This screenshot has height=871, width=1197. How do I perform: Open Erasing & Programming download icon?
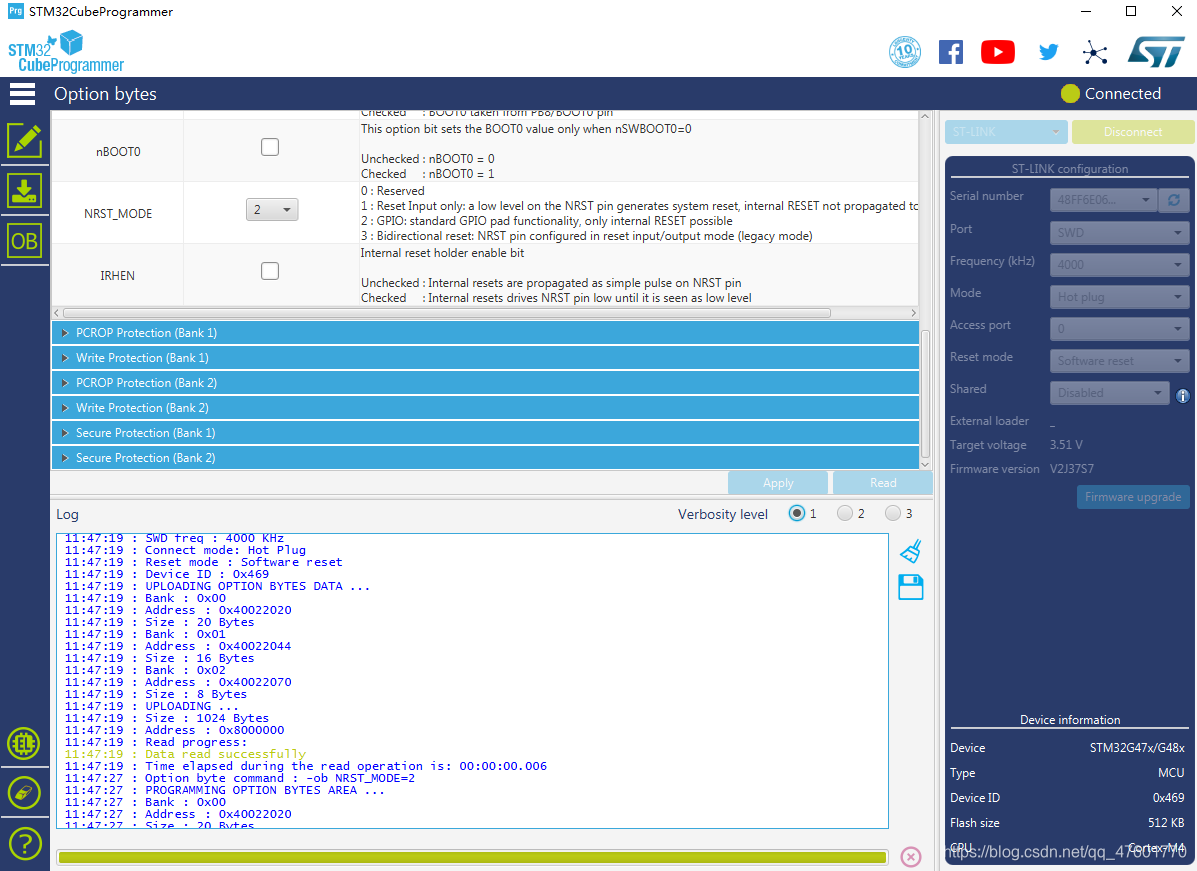click(24, 190)
